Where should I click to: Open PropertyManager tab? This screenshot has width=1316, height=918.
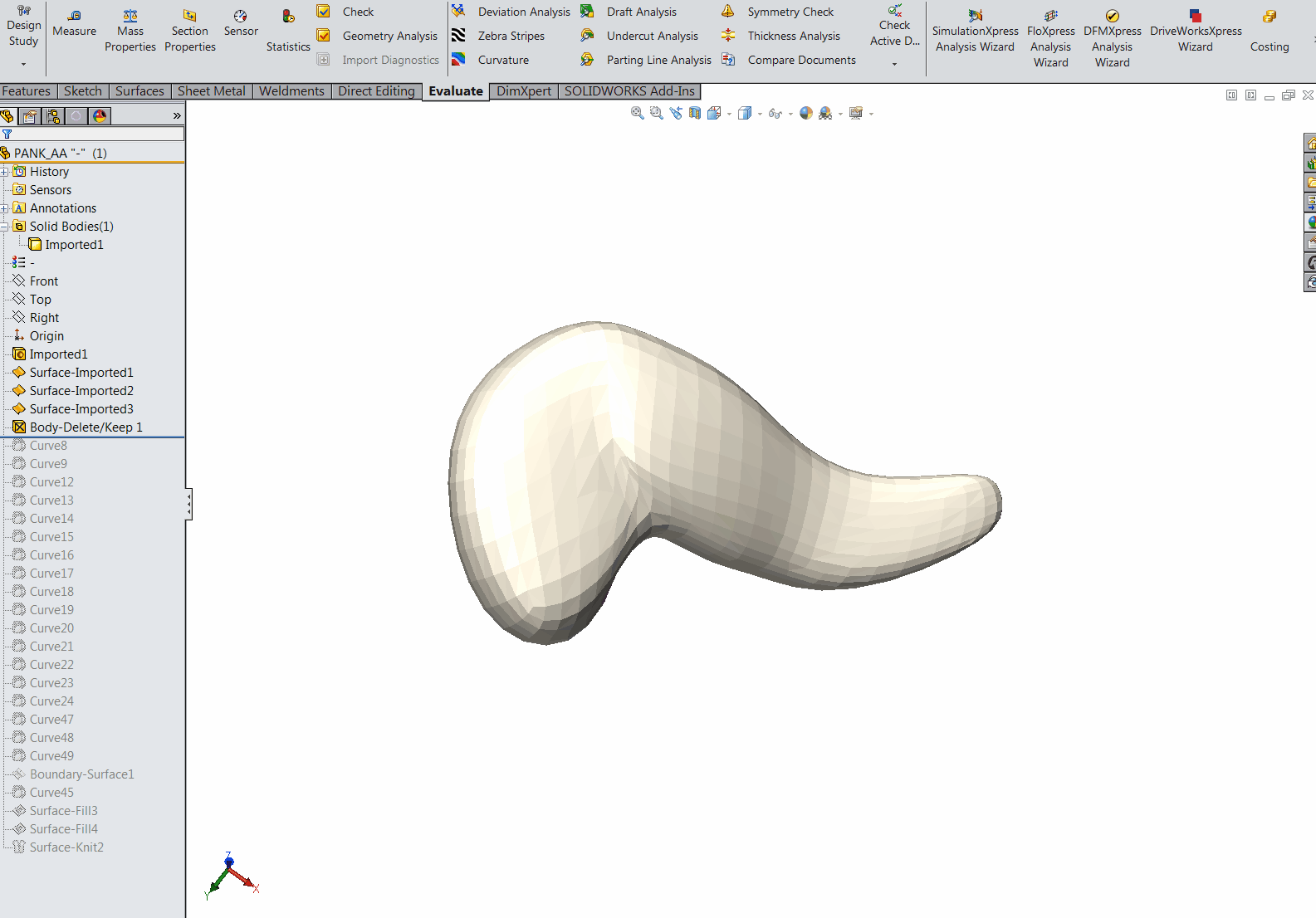(x=30, y=116)
